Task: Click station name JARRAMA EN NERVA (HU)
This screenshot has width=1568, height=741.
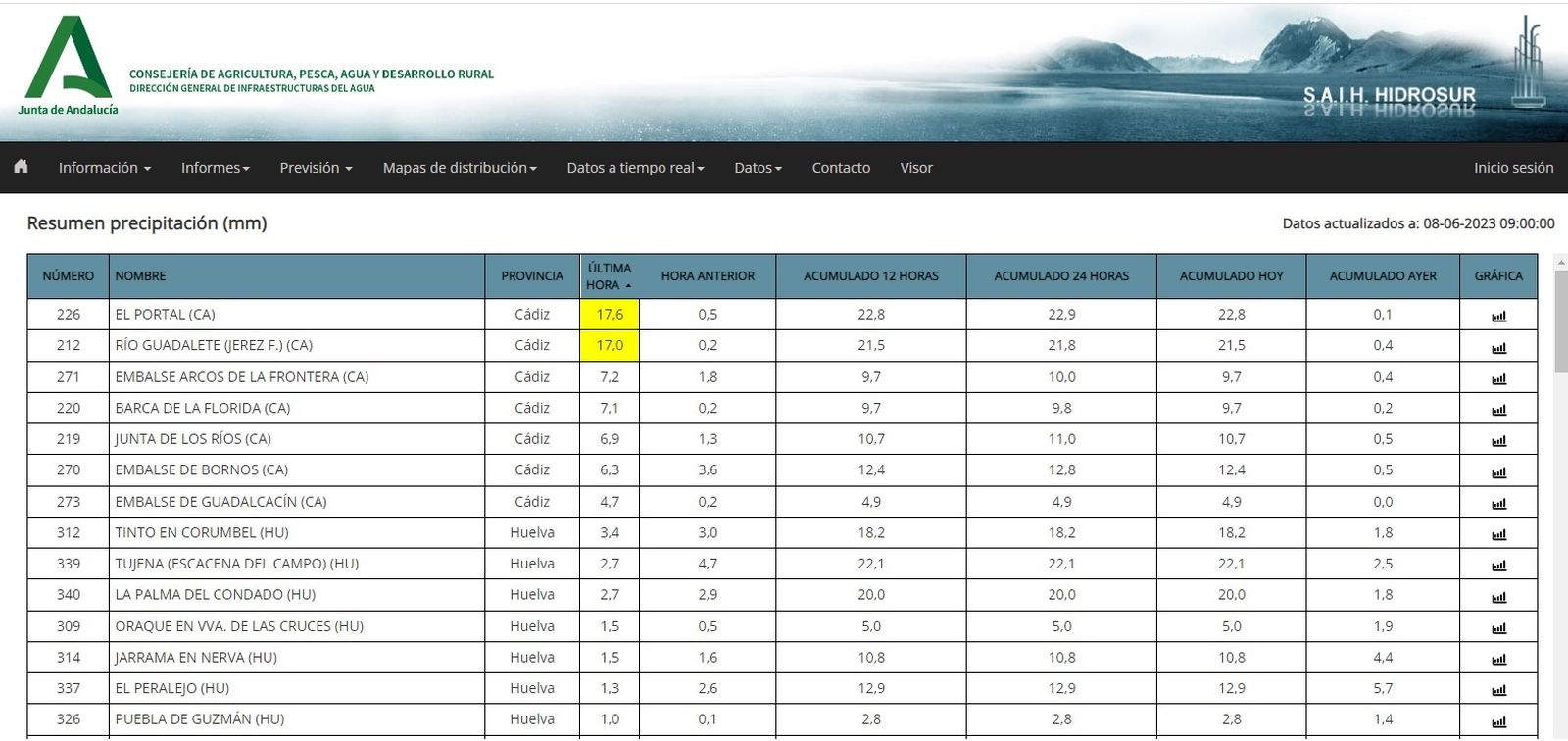Action: pyautogui.click(x=196, y=658)
